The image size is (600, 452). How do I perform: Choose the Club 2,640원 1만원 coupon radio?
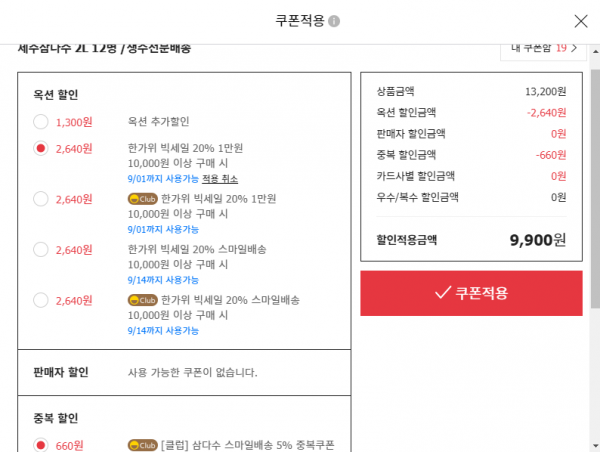point(41,199)
